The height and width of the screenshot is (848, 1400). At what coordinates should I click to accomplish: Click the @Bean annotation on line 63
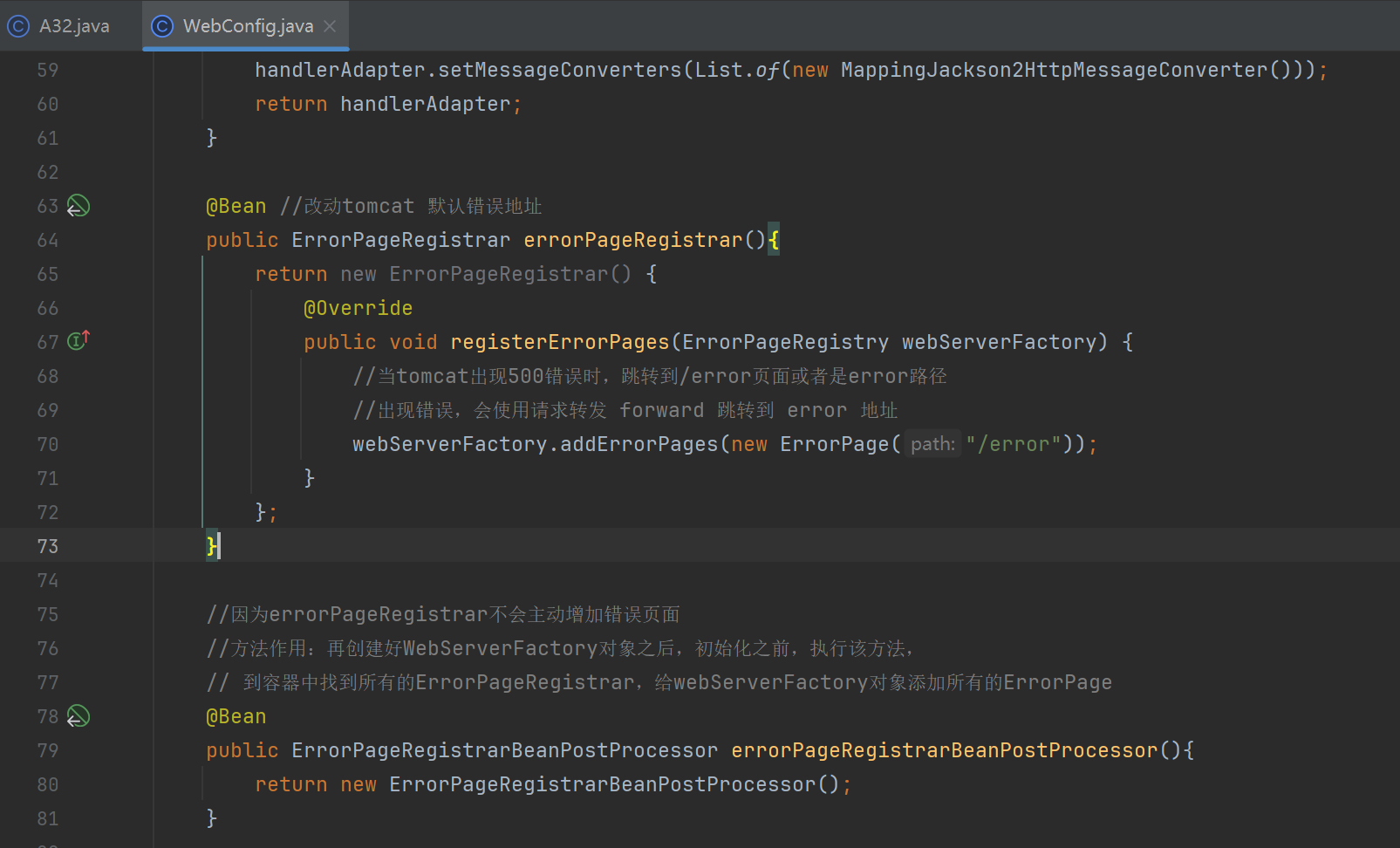236,206
